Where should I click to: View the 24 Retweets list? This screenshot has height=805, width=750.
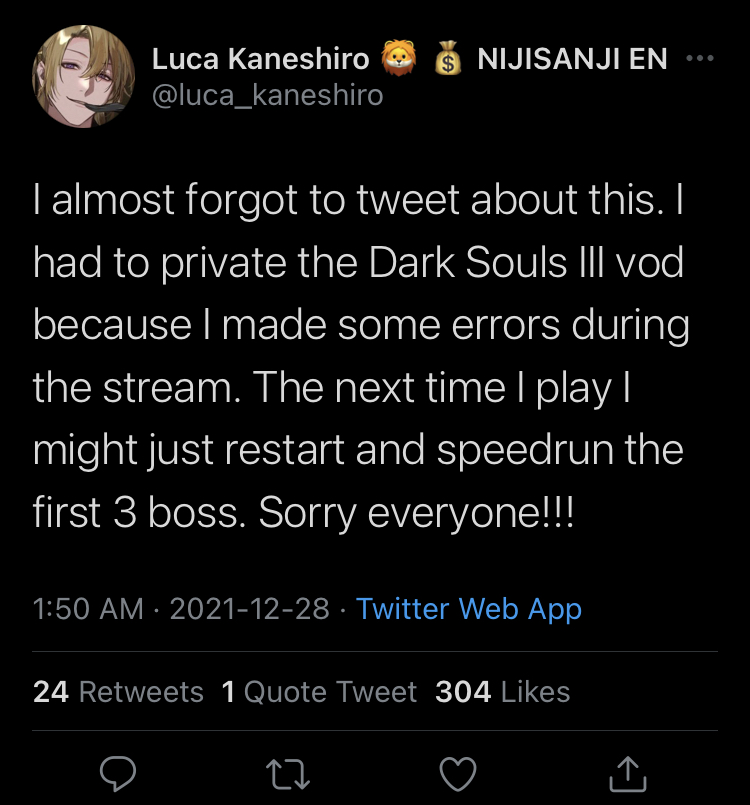118,692
